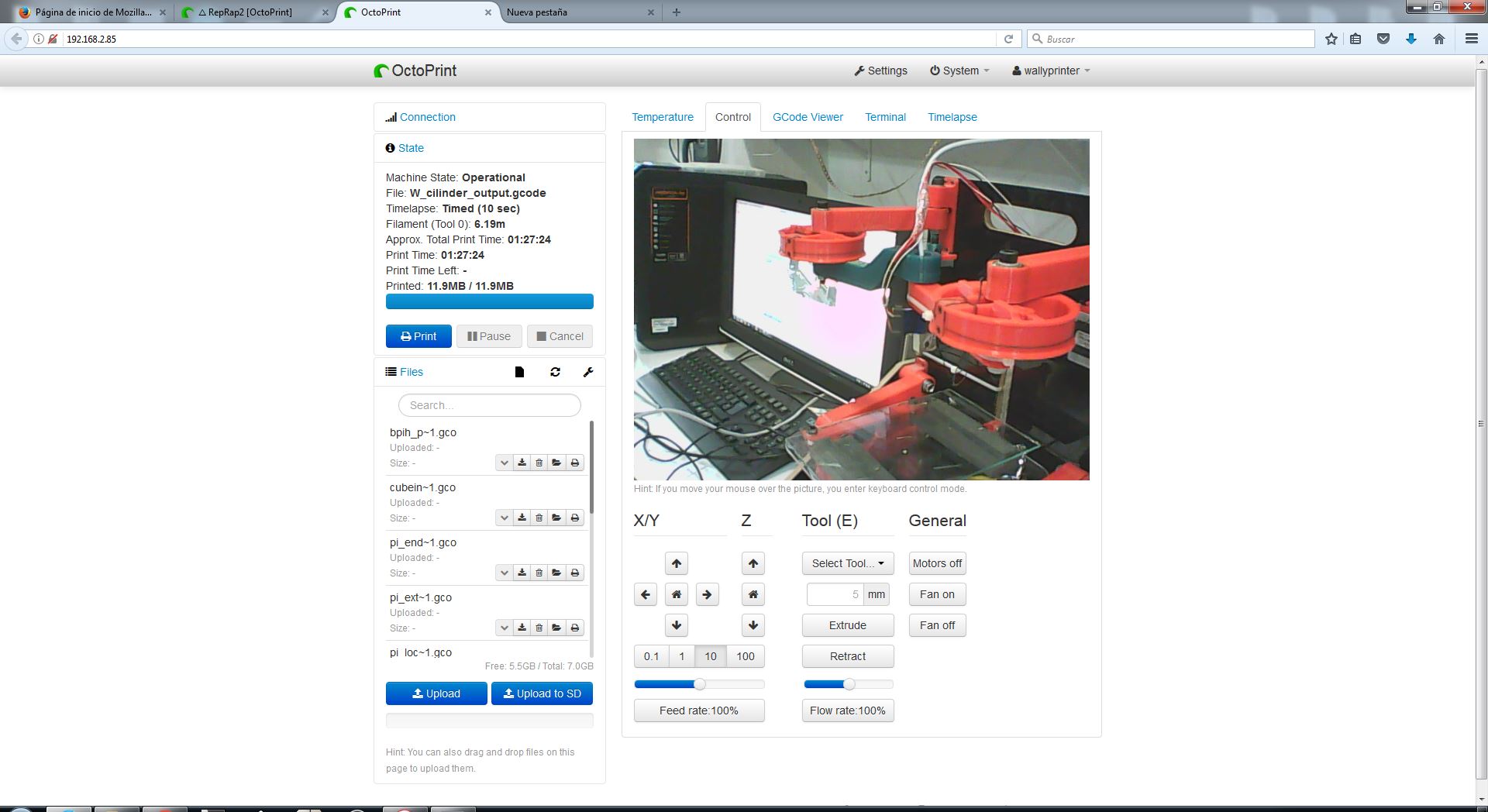
Task: Click the Fan on button
Action: point(938,594)
